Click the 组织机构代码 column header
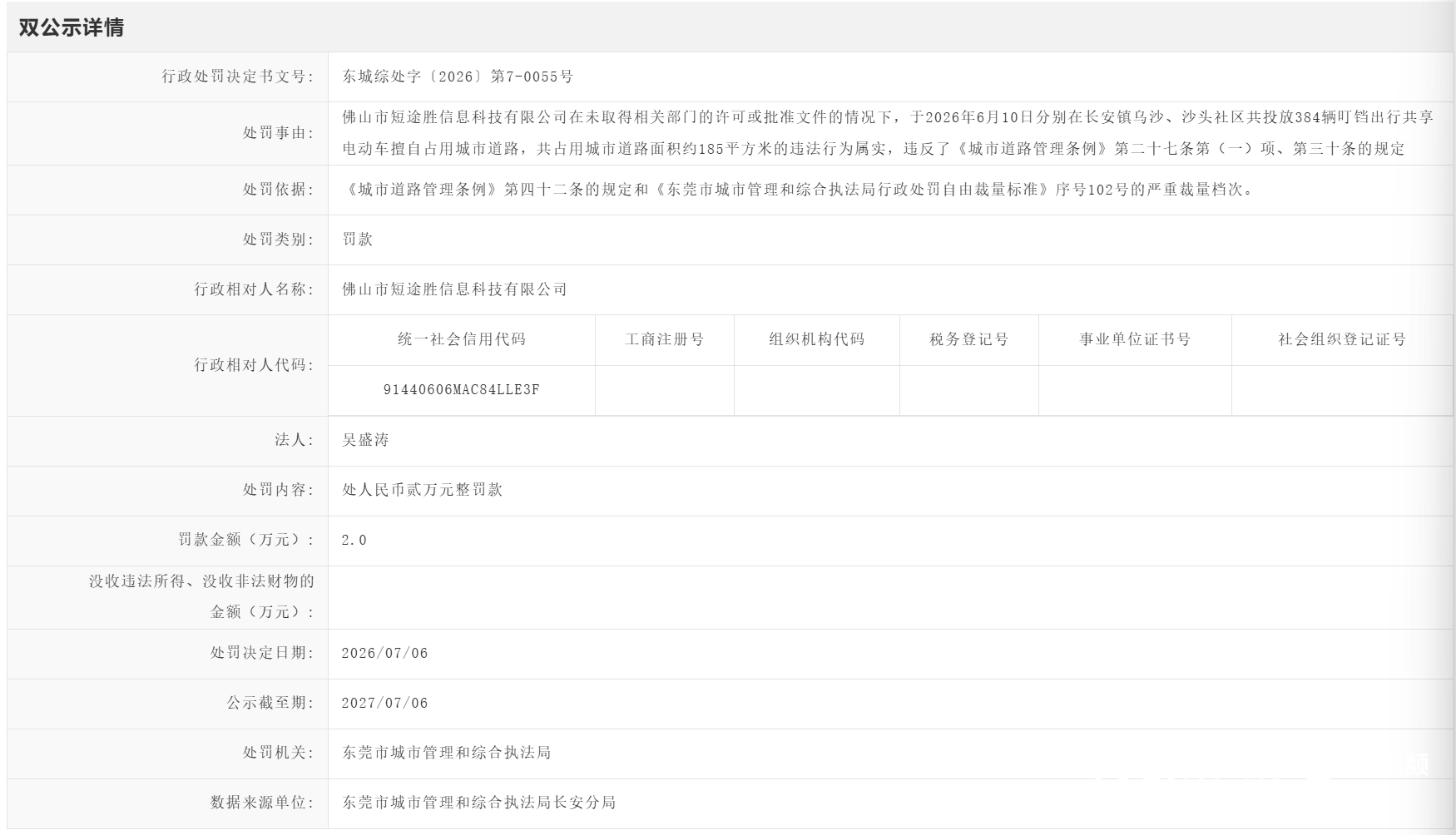 [x=817, y=339]
